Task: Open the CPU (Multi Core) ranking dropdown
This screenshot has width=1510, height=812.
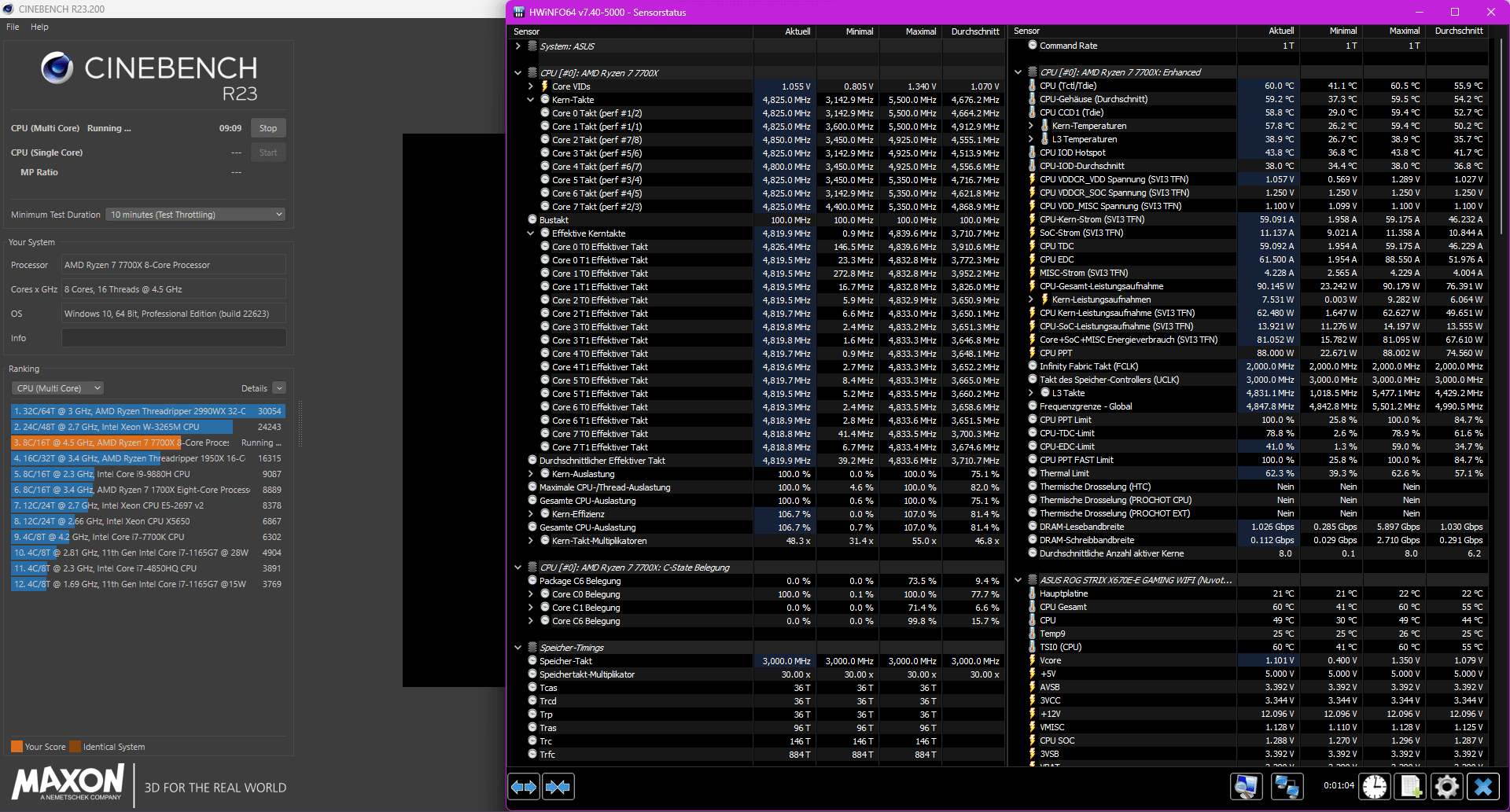Action: click(x=57, y=388)
